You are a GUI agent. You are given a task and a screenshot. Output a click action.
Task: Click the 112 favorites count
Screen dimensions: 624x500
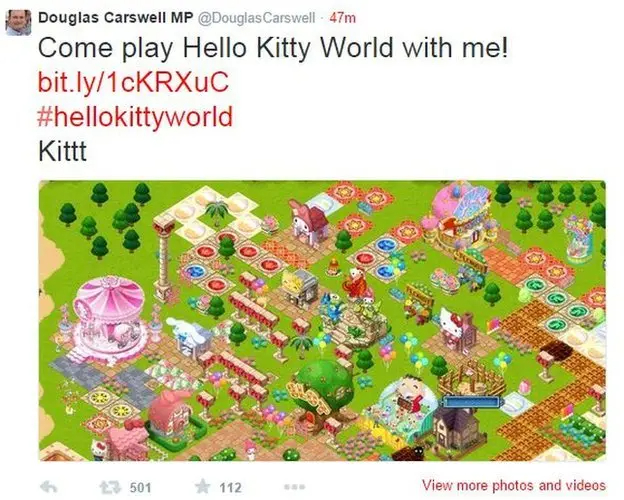coord(230,487)
